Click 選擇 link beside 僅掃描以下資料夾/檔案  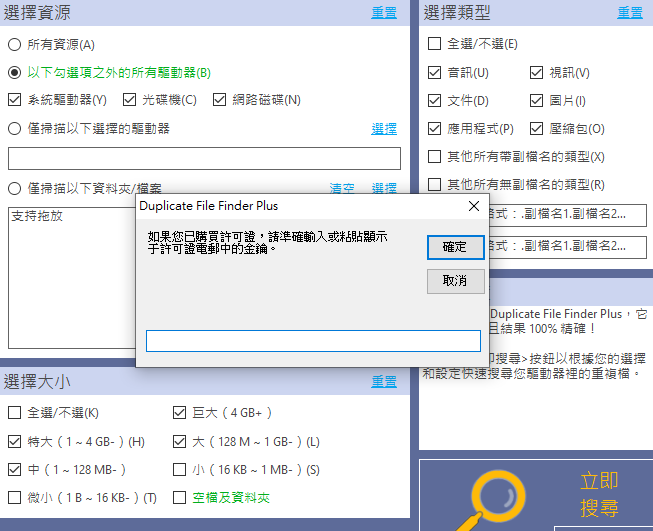(x=384, y=188)
